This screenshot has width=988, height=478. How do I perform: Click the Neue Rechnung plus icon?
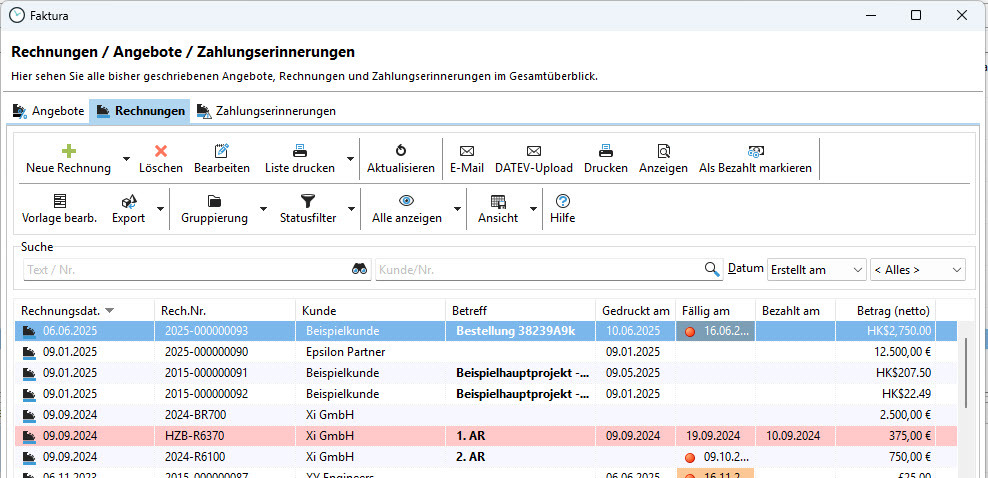[68, 151]
